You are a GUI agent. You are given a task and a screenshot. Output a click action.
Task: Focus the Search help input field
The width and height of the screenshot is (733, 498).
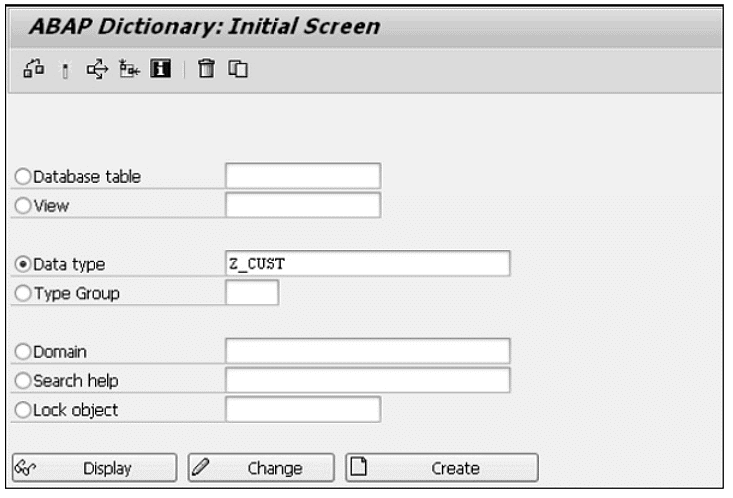tap(368, 381)
